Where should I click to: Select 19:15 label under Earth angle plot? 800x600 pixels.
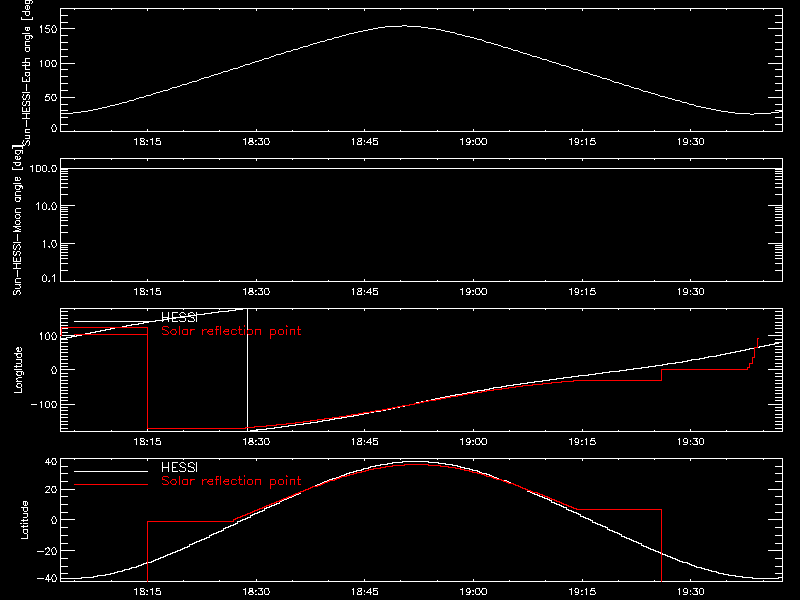pyautogui.click(x=582, y=142)
